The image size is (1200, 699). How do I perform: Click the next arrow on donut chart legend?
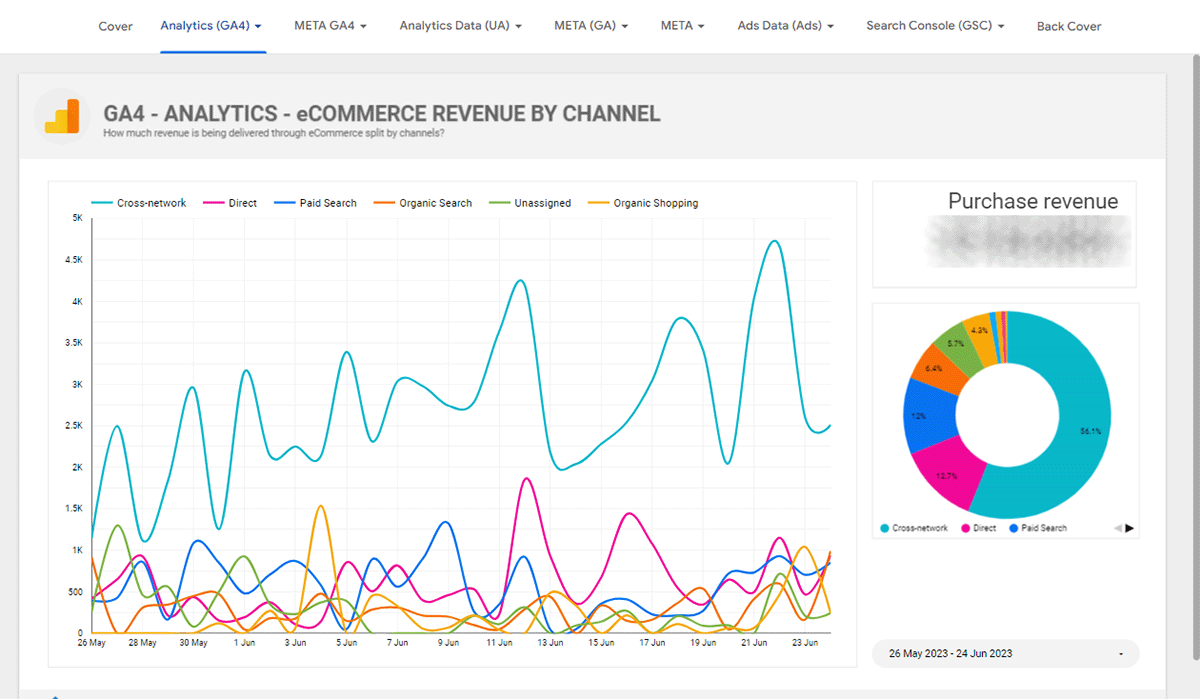[x=1130, y=528]
